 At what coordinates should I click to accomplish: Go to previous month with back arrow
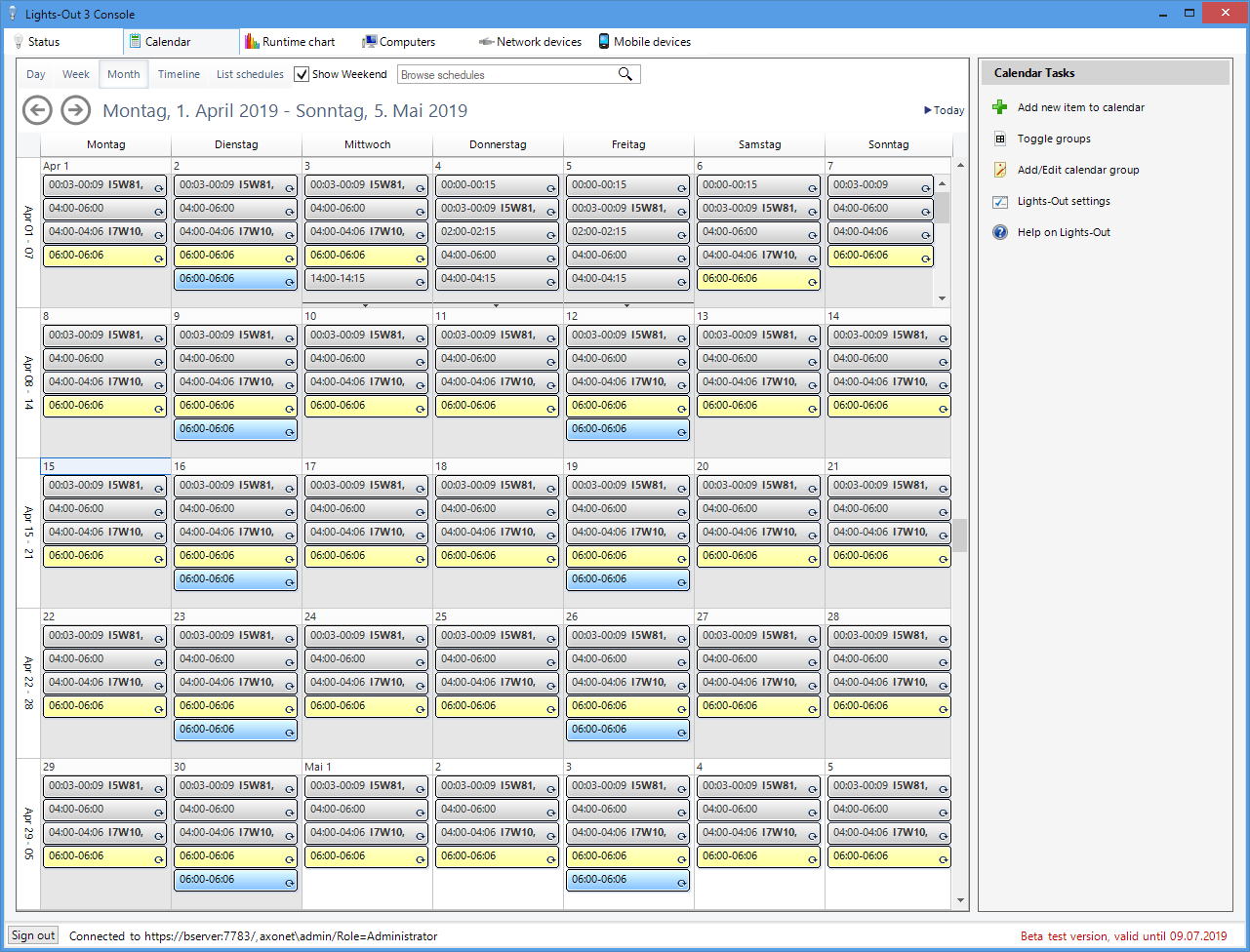pos(37,110)
